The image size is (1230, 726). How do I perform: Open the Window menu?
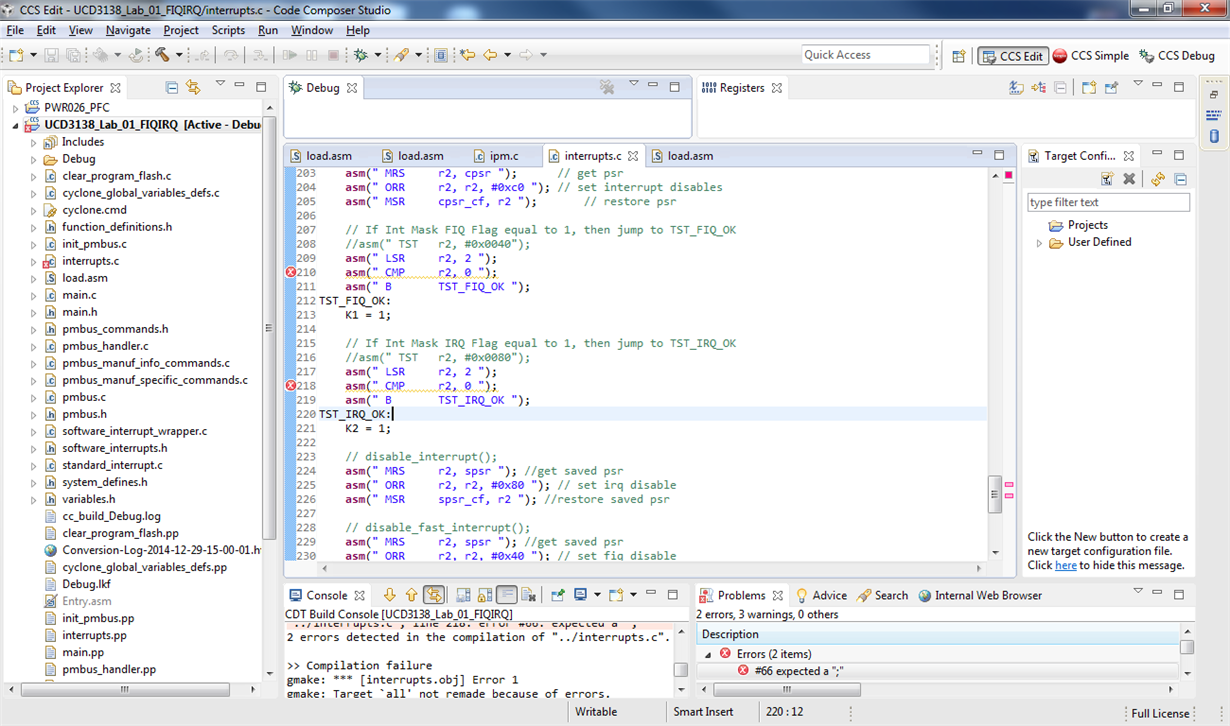tap(312, 30)
